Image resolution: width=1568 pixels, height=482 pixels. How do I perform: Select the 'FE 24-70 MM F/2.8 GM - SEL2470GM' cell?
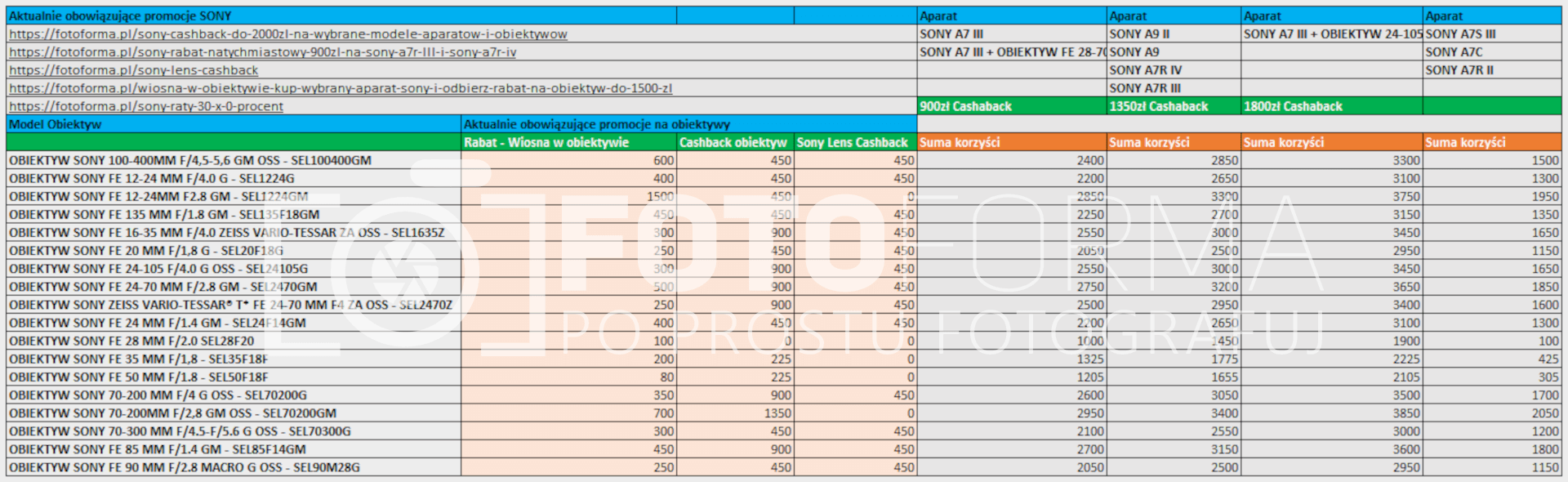(x=234, y=287)
